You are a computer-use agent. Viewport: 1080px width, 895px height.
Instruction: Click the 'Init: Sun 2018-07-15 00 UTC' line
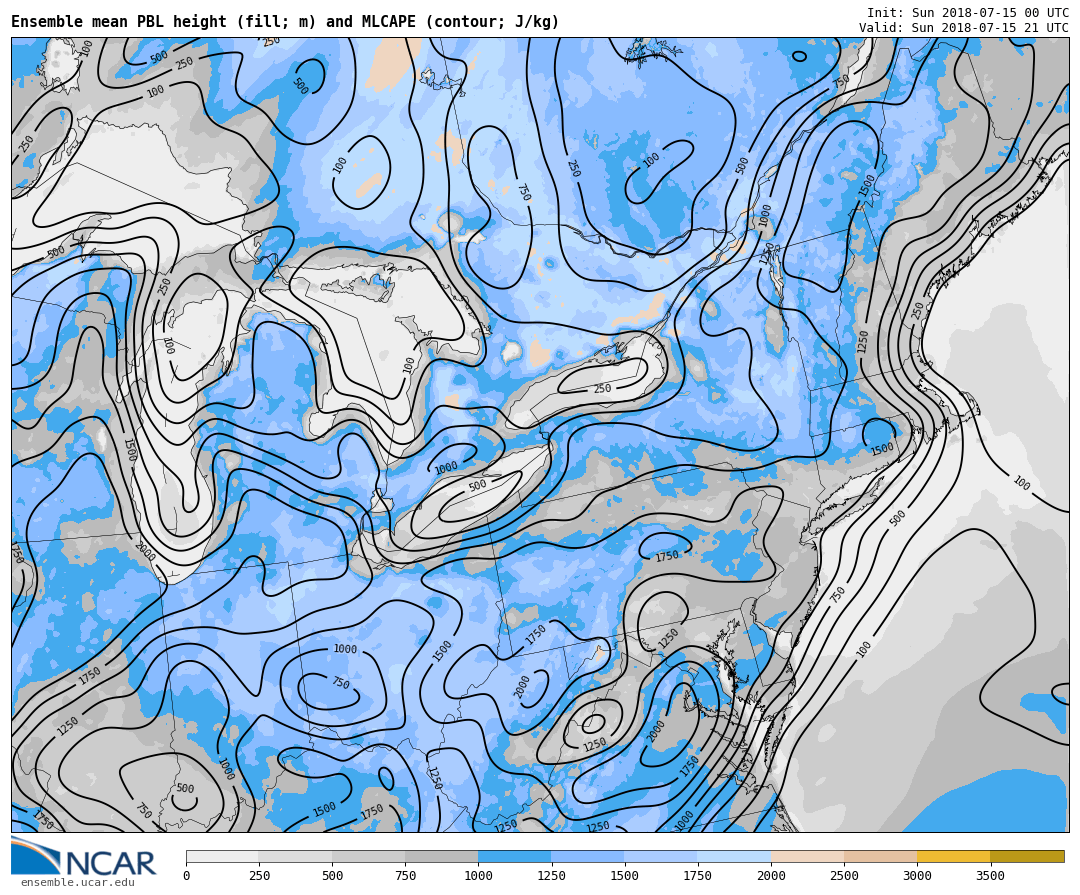coord(968,12)
